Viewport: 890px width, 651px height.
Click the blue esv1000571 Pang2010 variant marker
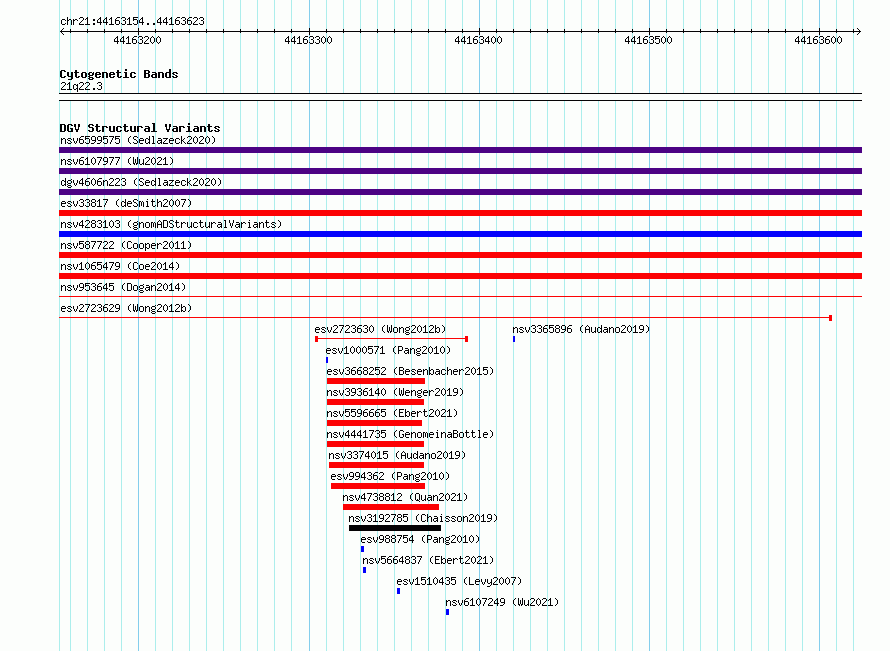327,360
